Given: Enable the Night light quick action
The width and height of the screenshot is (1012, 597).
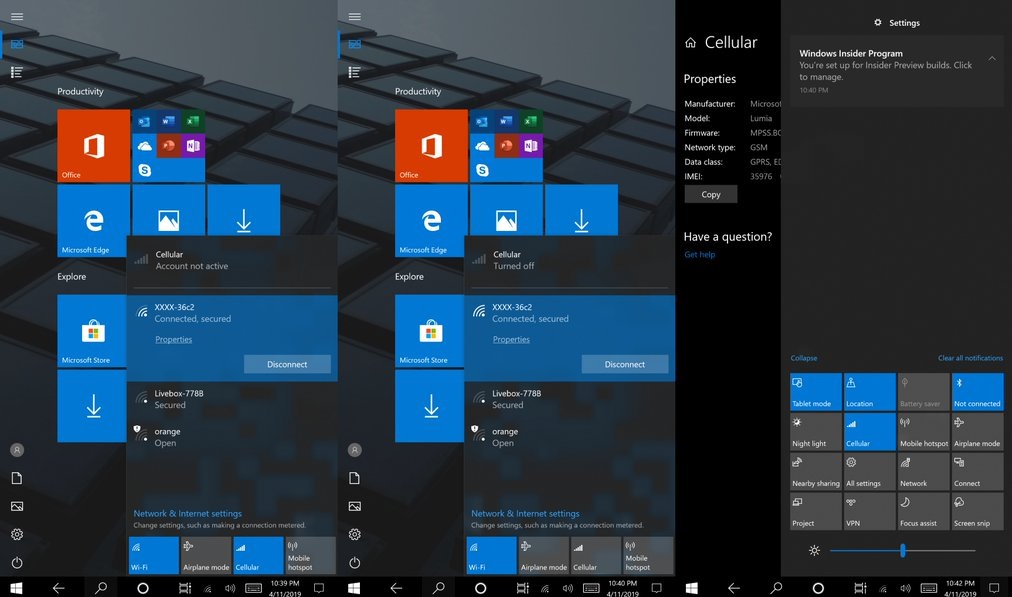Looking at the screenshot, I should (816, 431).
